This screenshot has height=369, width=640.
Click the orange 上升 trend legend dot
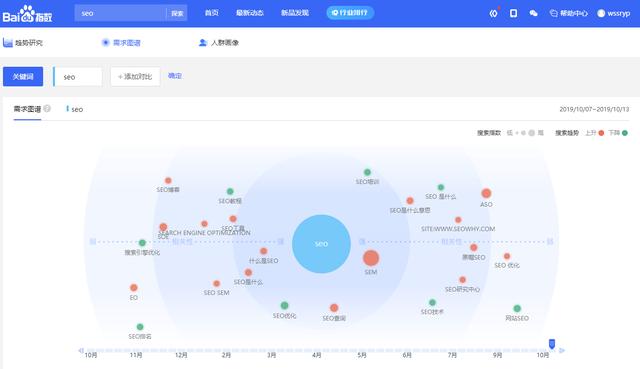(601, 133)
